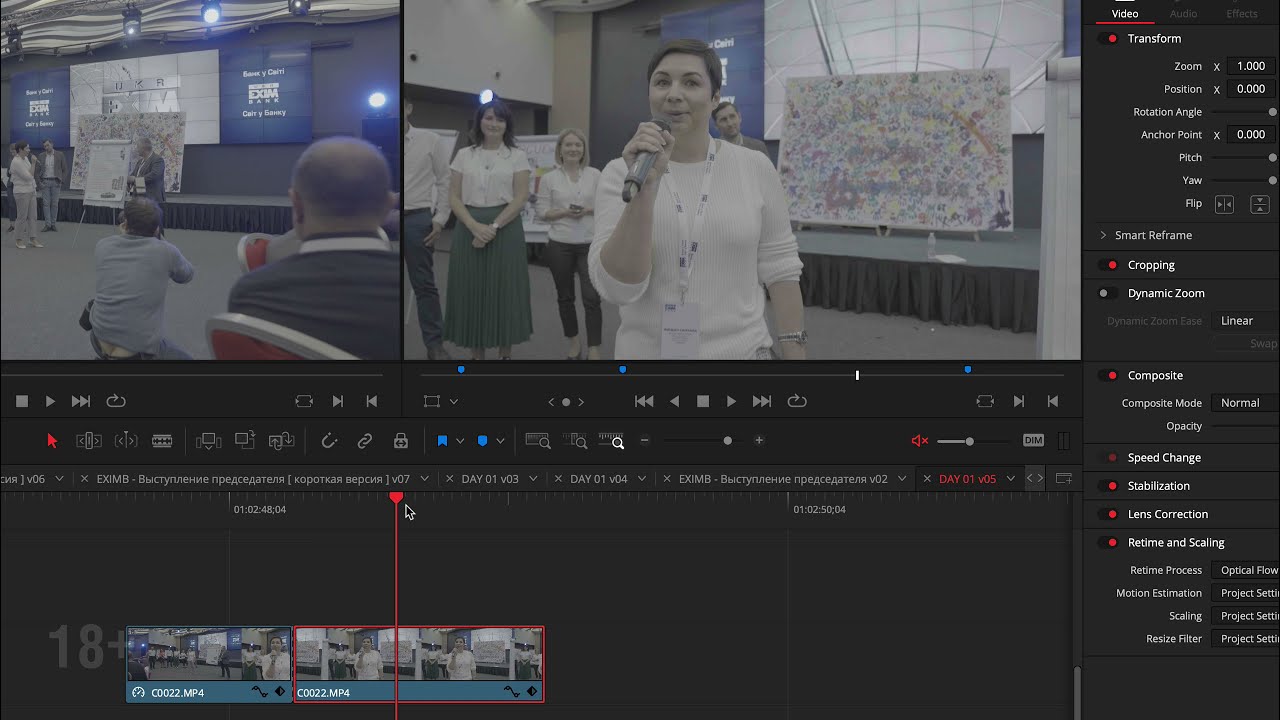
Task: Toggle loop in the timeline viewer
Action: [797, 401]
